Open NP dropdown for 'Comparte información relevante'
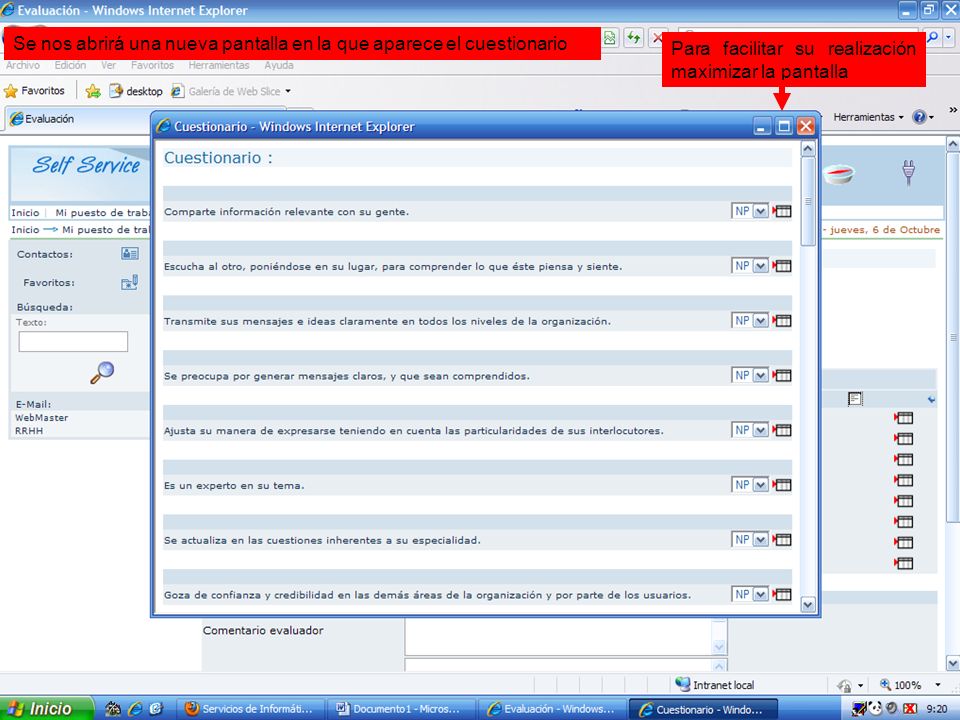The image size is (960, 720). click(x=760, y=211)
